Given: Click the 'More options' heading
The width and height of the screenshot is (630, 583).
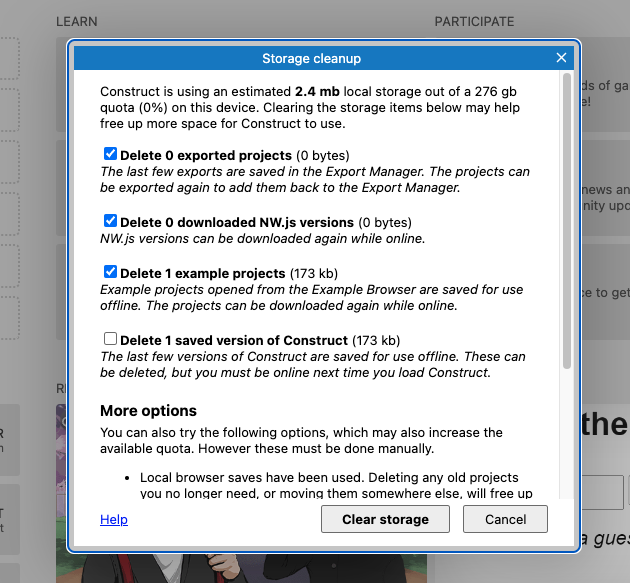Looking at the screenshot, I should (148, 411).
